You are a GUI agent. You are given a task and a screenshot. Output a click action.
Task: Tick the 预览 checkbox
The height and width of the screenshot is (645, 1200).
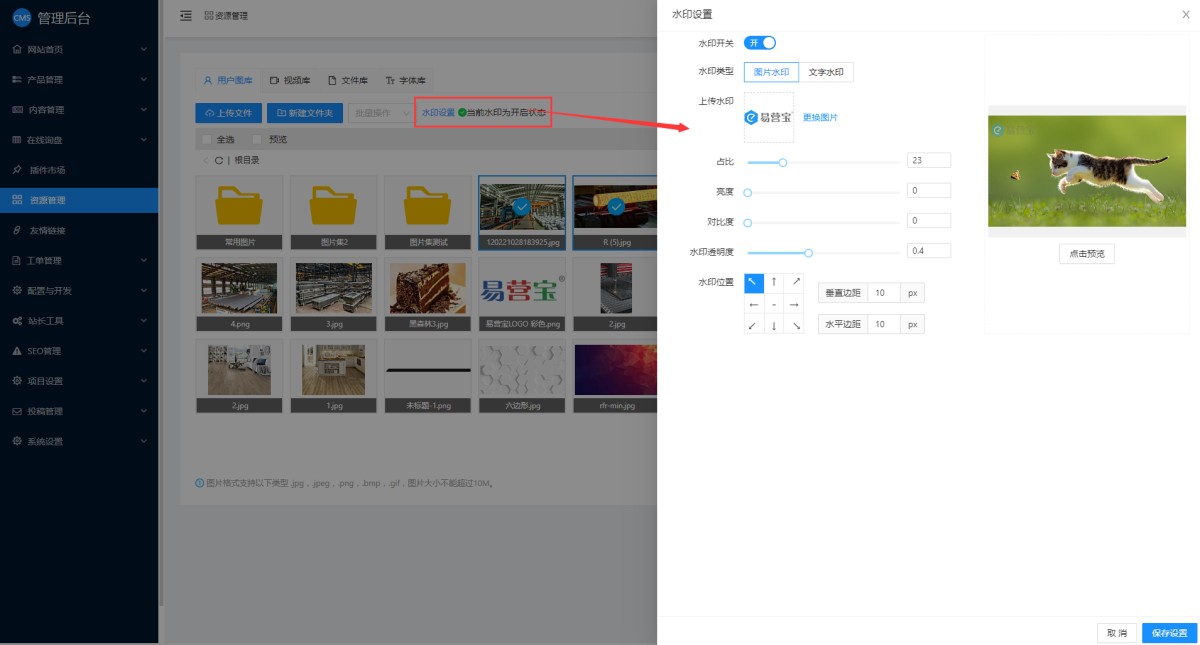(258, 139)
